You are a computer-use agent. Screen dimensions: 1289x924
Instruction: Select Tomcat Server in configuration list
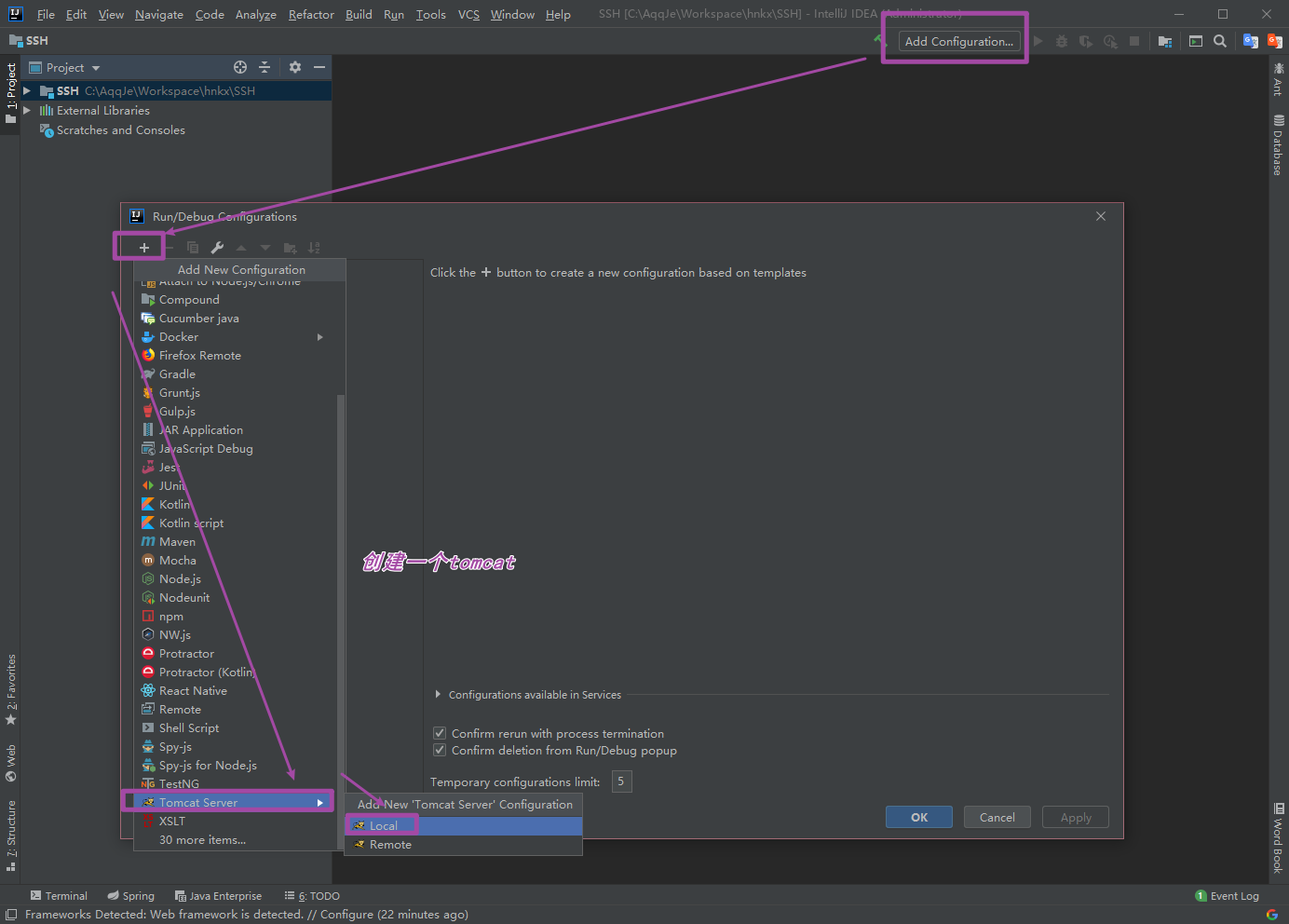pos(234,802)
